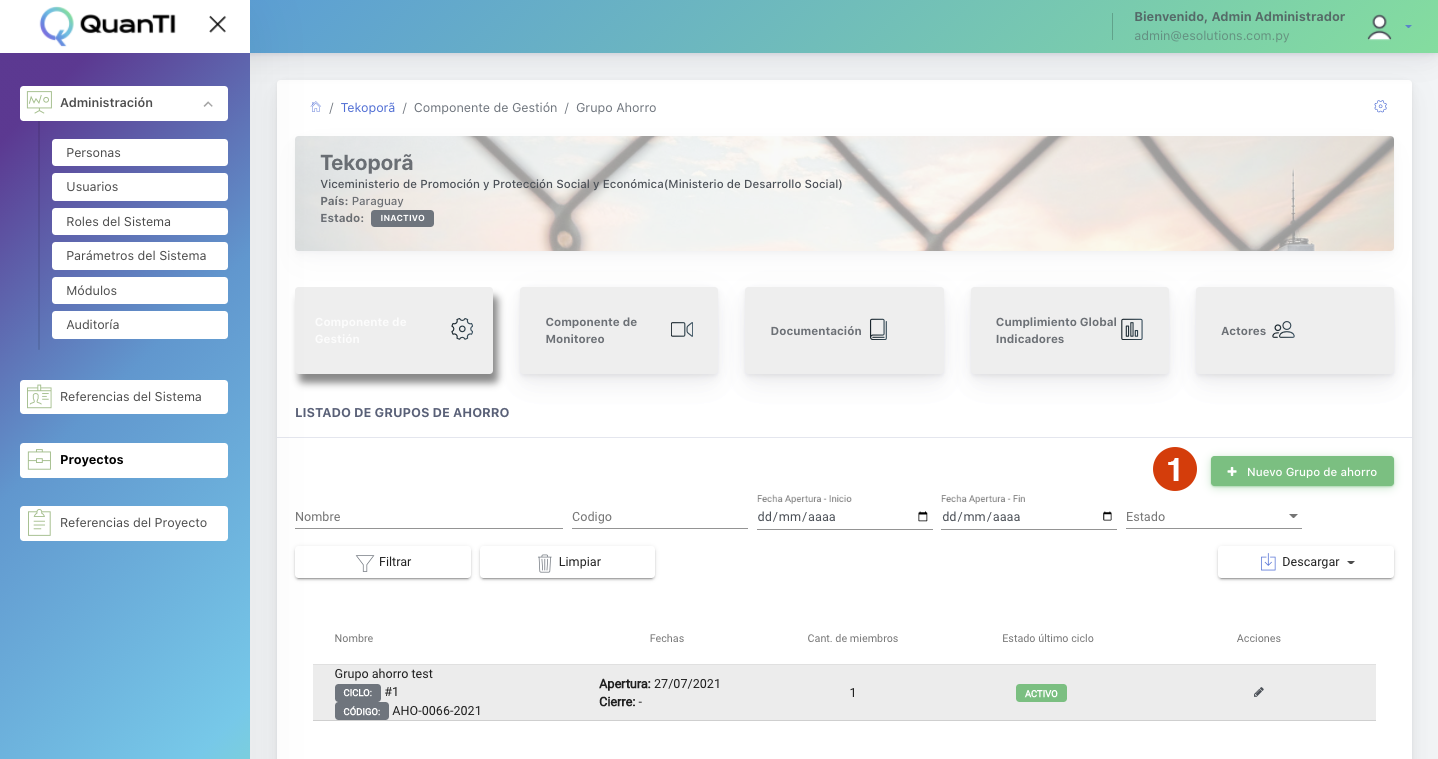Open the Actores card
The width and height of the screenshot is (1438, 759).
[x=1294, y=331]
